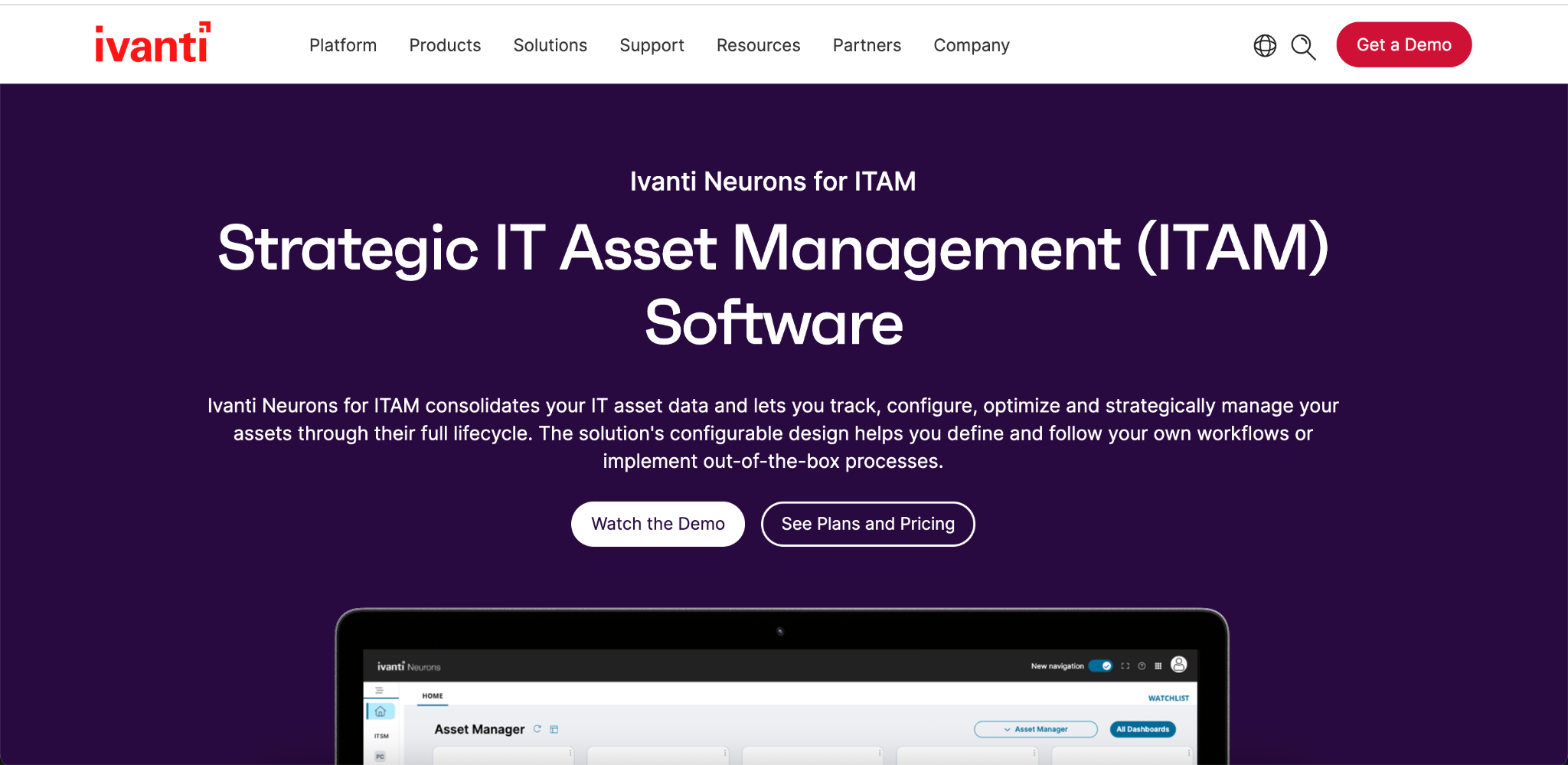Expand the hamburger menu in the Neurons sidebar
Viewport: 1568px width, 765px height.
tap(379, 690)
